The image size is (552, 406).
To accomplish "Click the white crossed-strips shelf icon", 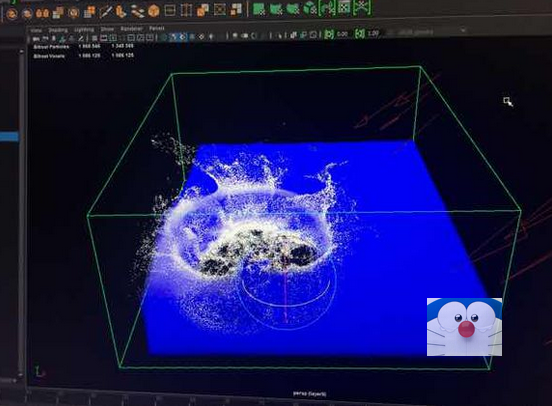I will point(137,12).
